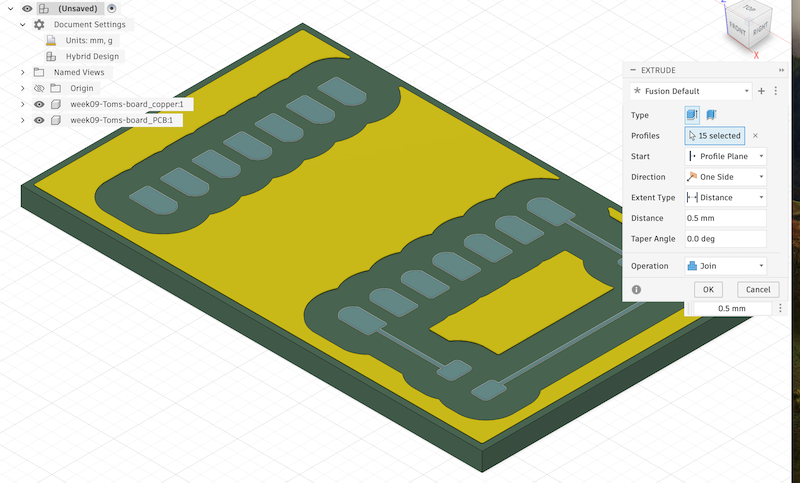This screenshot has width=800, height=483.
Task: Click the TOP face of the ViewCube
Action: (x=748, y=8)
